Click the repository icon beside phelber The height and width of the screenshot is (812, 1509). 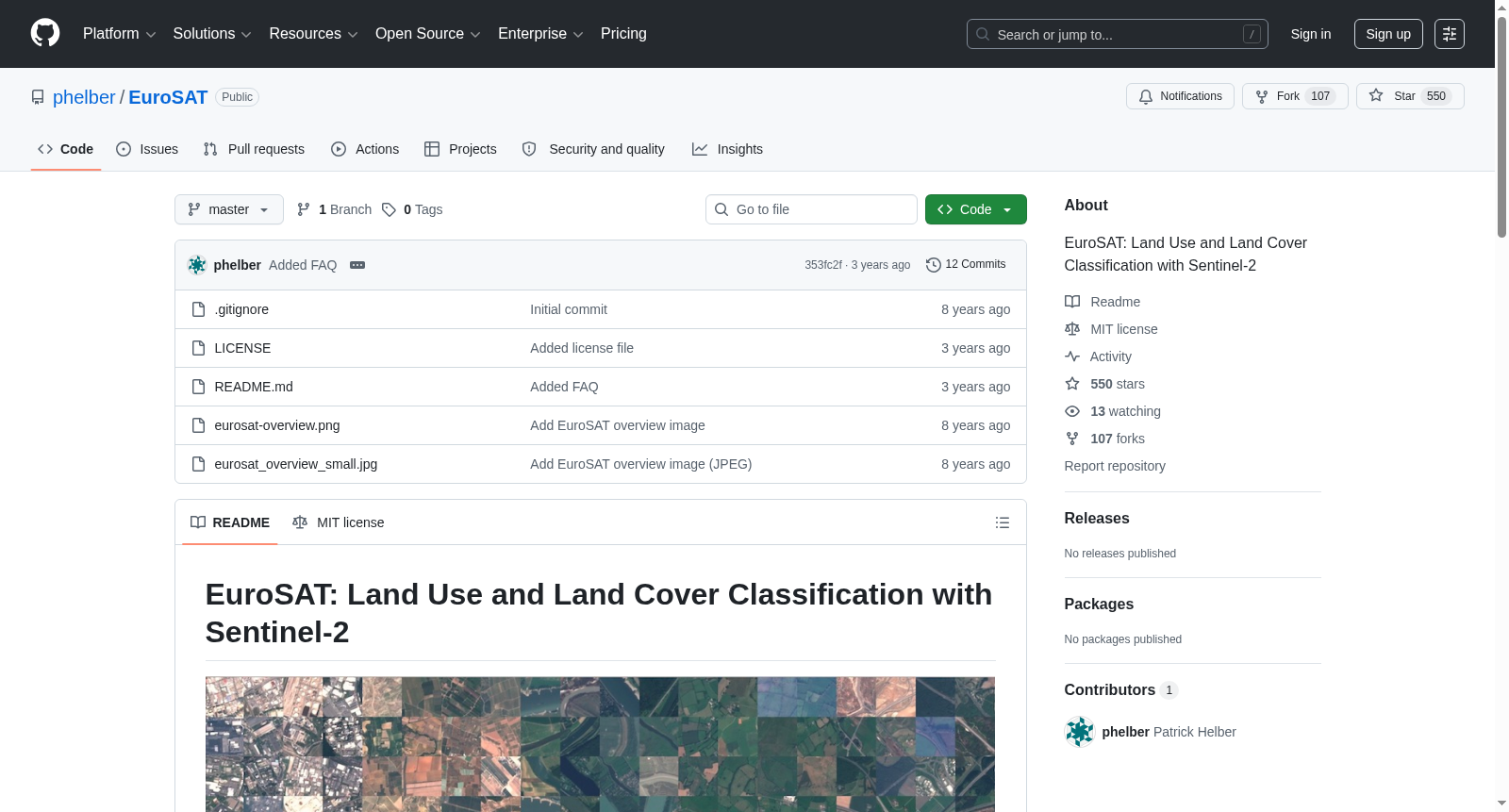[38, 97]
